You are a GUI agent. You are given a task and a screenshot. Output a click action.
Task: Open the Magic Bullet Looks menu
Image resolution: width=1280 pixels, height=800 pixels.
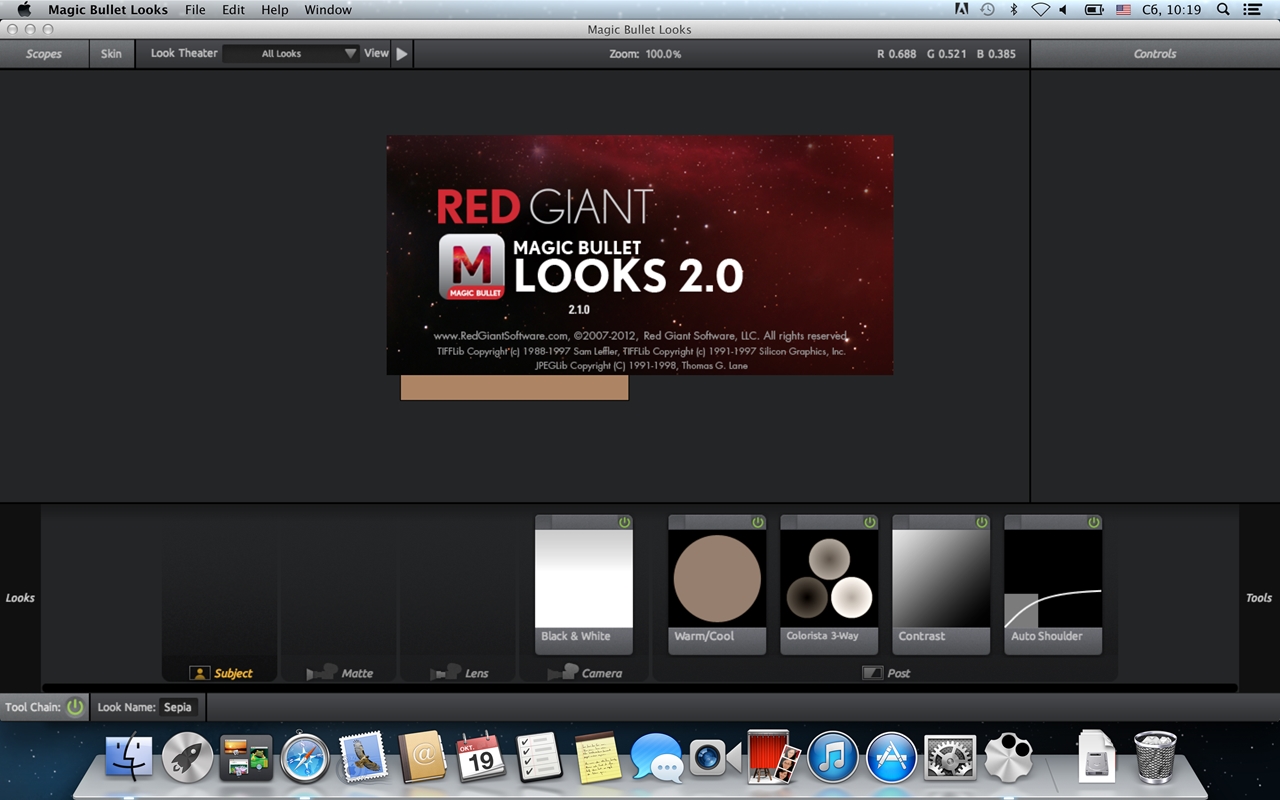coord(108,10)
